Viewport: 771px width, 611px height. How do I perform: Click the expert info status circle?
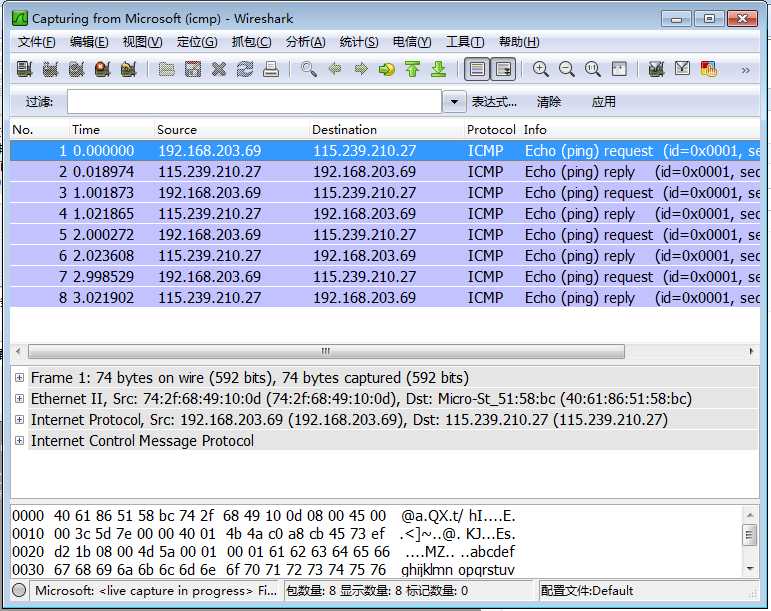pyautogui.click(x=19, y=590)
